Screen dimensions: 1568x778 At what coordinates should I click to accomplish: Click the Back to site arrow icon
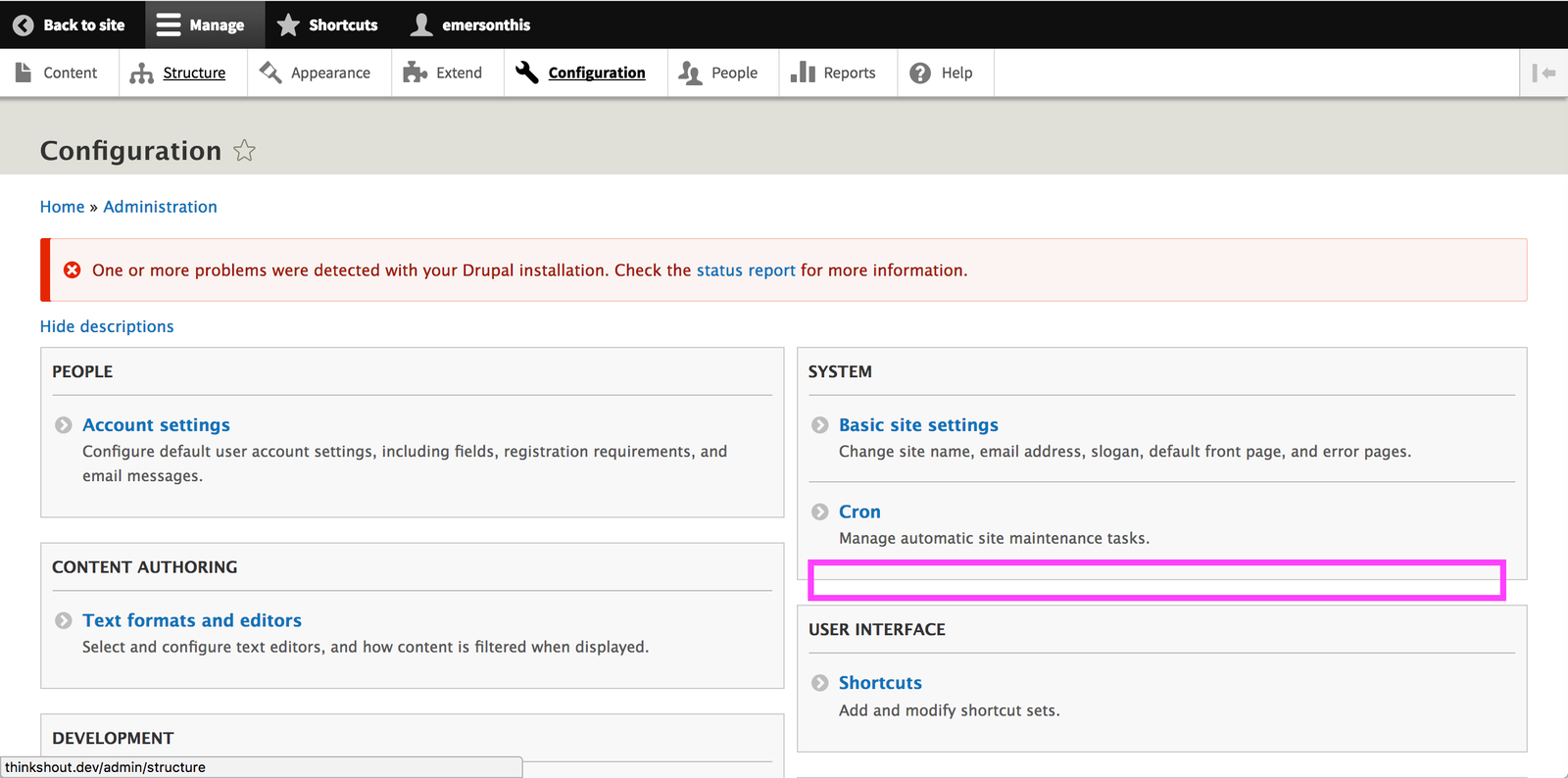(x=24, y=24)
